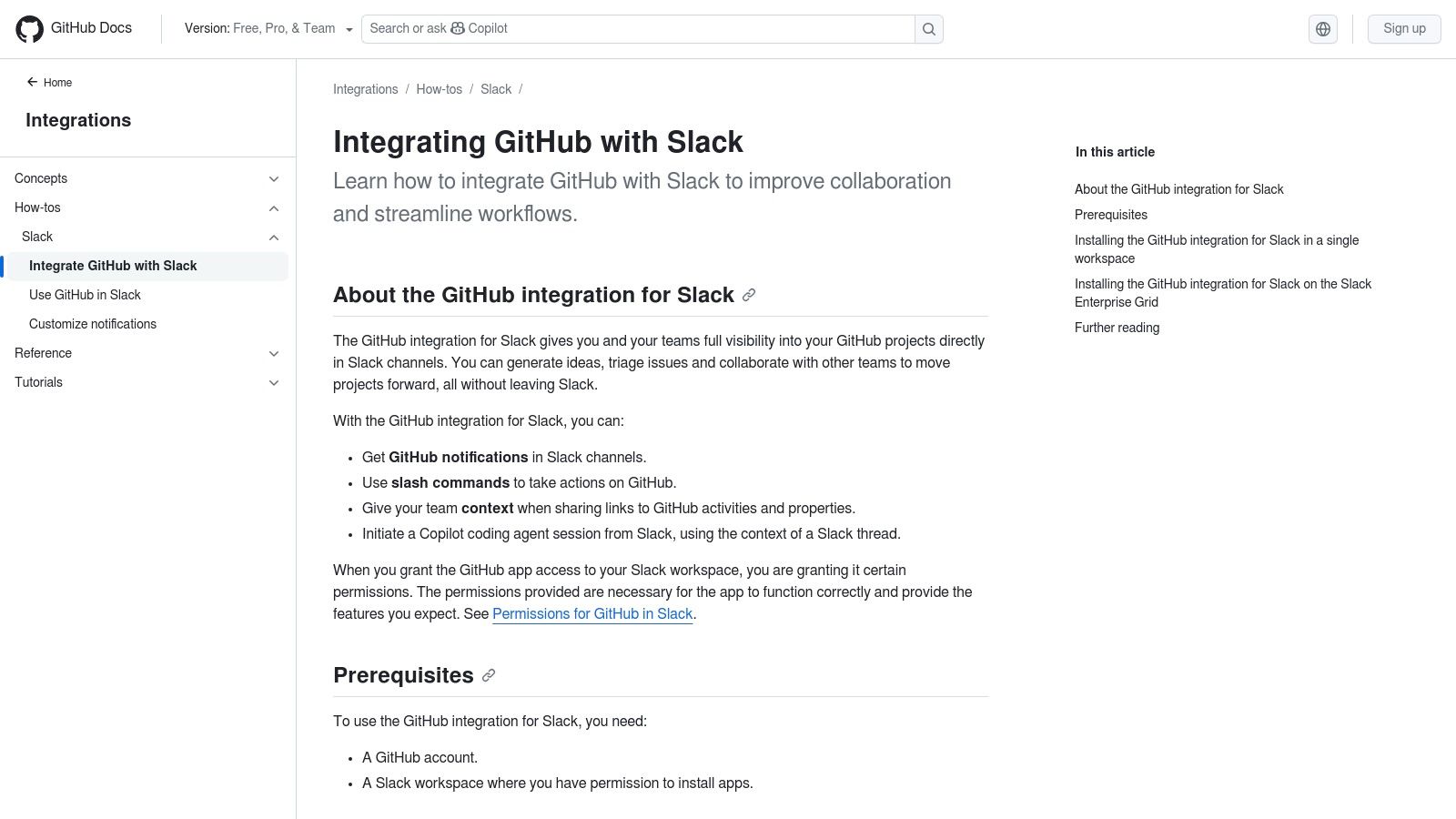1456x819 pixels.
Task: Open the language selector globe icon
Action: click(x=1322, y=28)
